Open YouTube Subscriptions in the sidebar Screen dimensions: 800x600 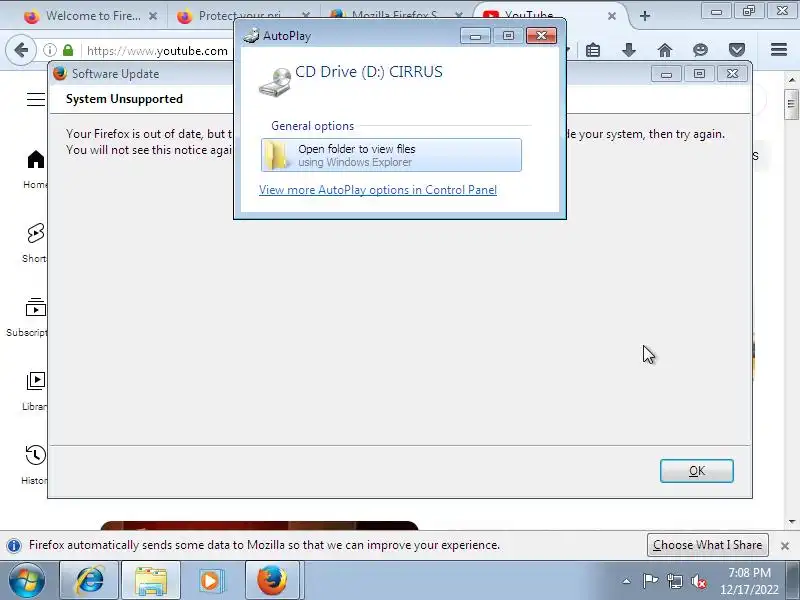[27, 317]
